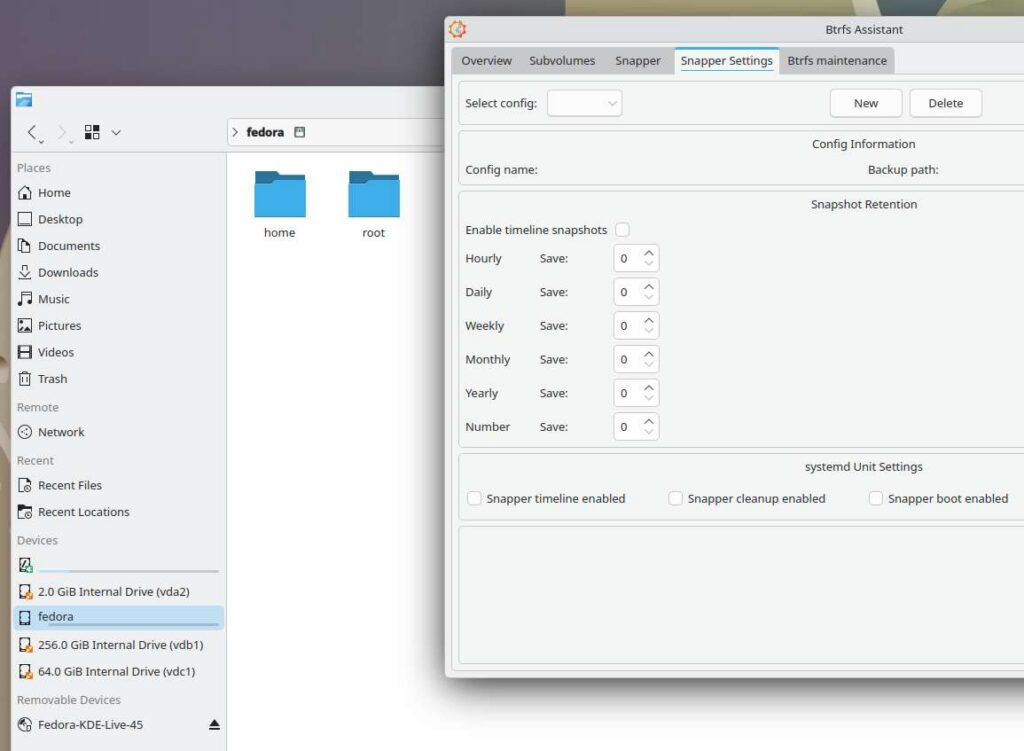Image resolution: width=1024 pixels, height=751 pixels.
Task: Open Pictures in Places sidebar
Action: click(118, 326)
